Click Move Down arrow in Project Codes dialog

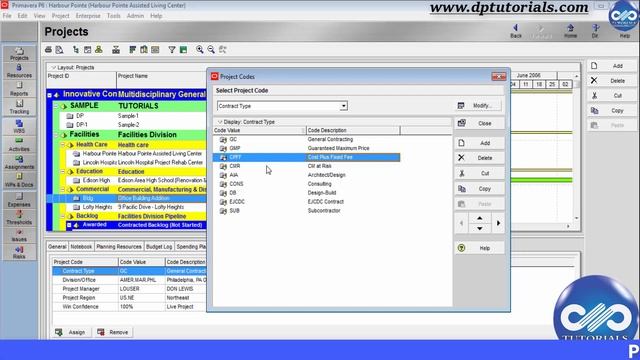480,228
